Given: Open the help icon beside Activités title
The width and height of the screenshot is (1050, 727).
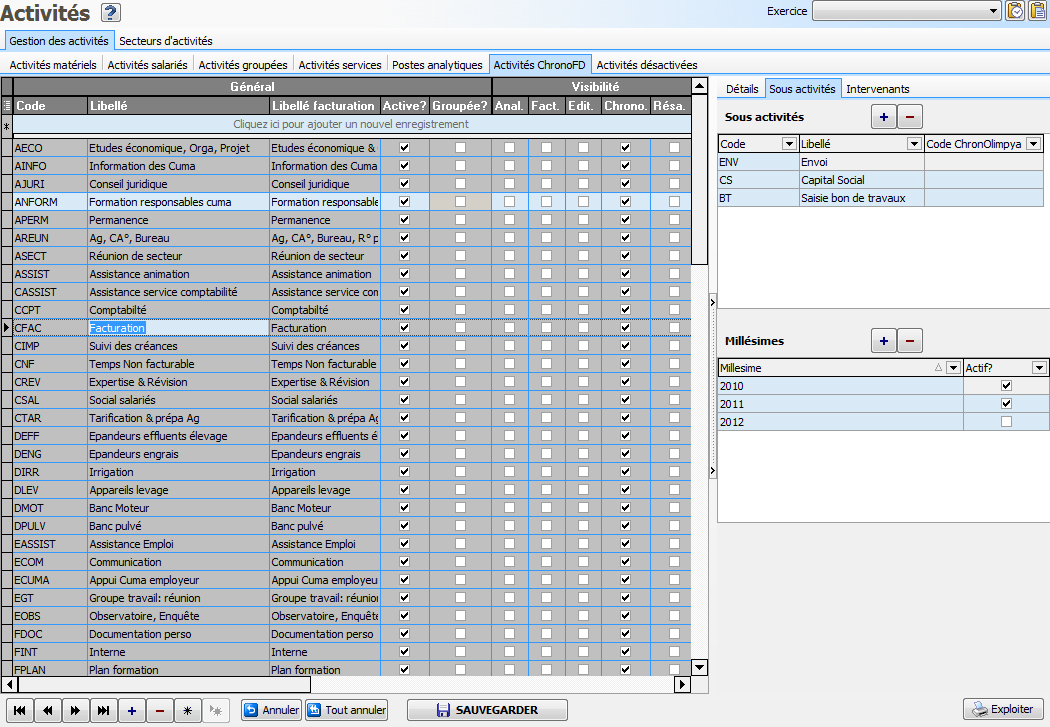Looking at the screenshot, I should pos(110,12).
